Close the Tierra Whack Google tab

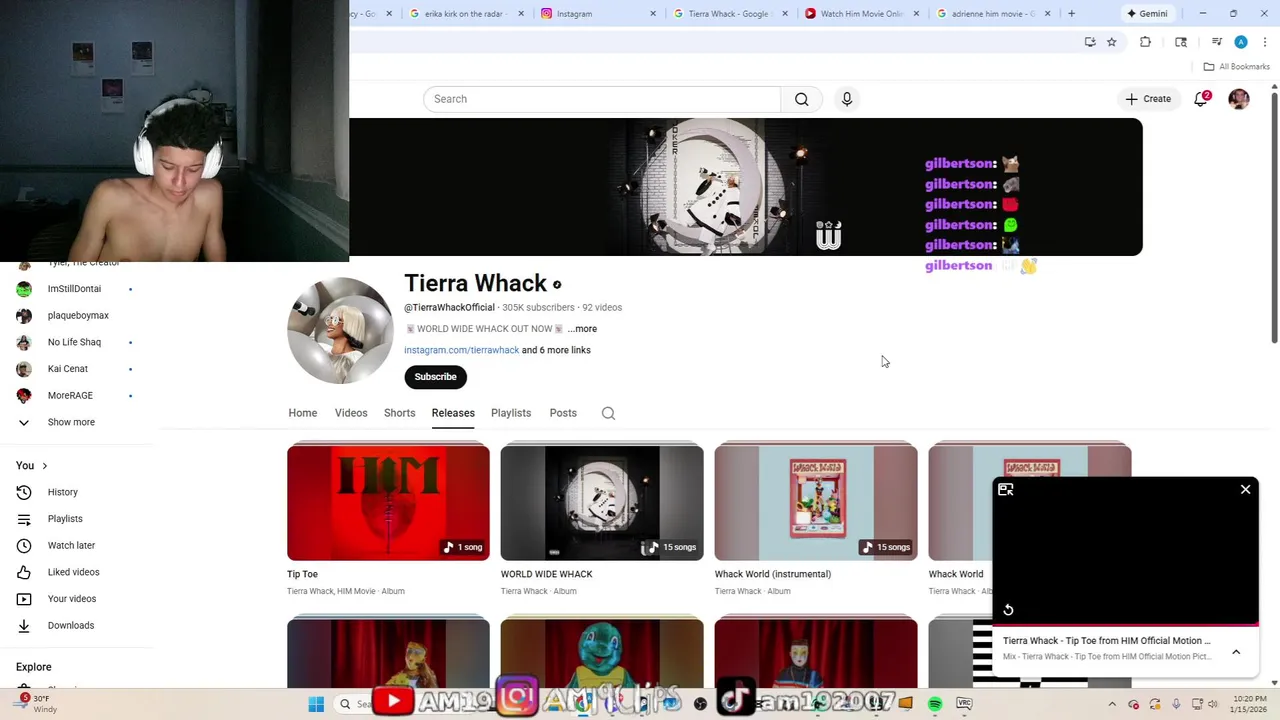pyautogui.click(x=785, y=14)
